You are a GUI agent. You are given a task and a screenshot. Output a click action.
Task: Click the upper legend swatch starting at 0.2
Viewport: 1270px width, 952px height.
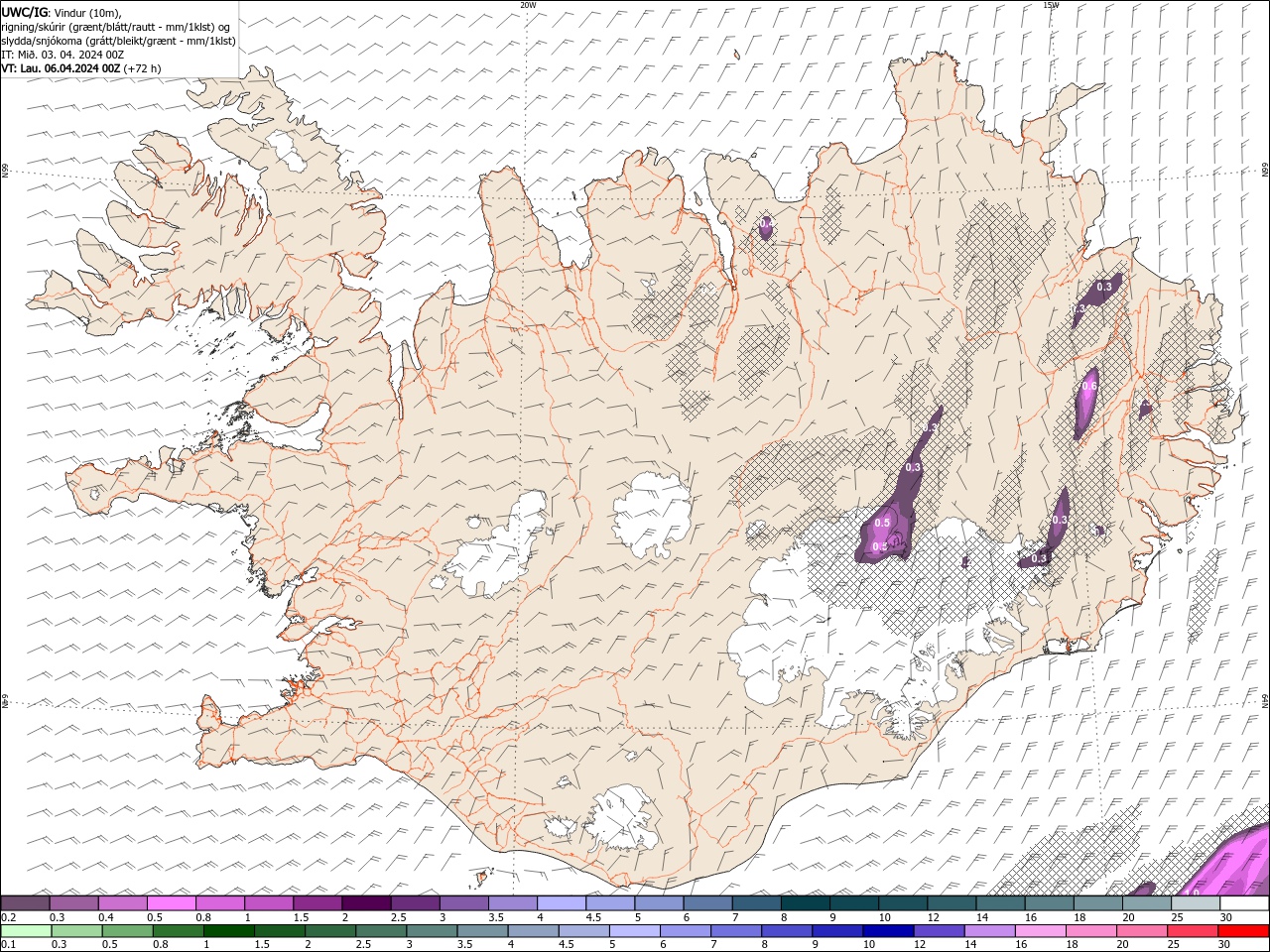pyautogui.click(x=25, y=903)
